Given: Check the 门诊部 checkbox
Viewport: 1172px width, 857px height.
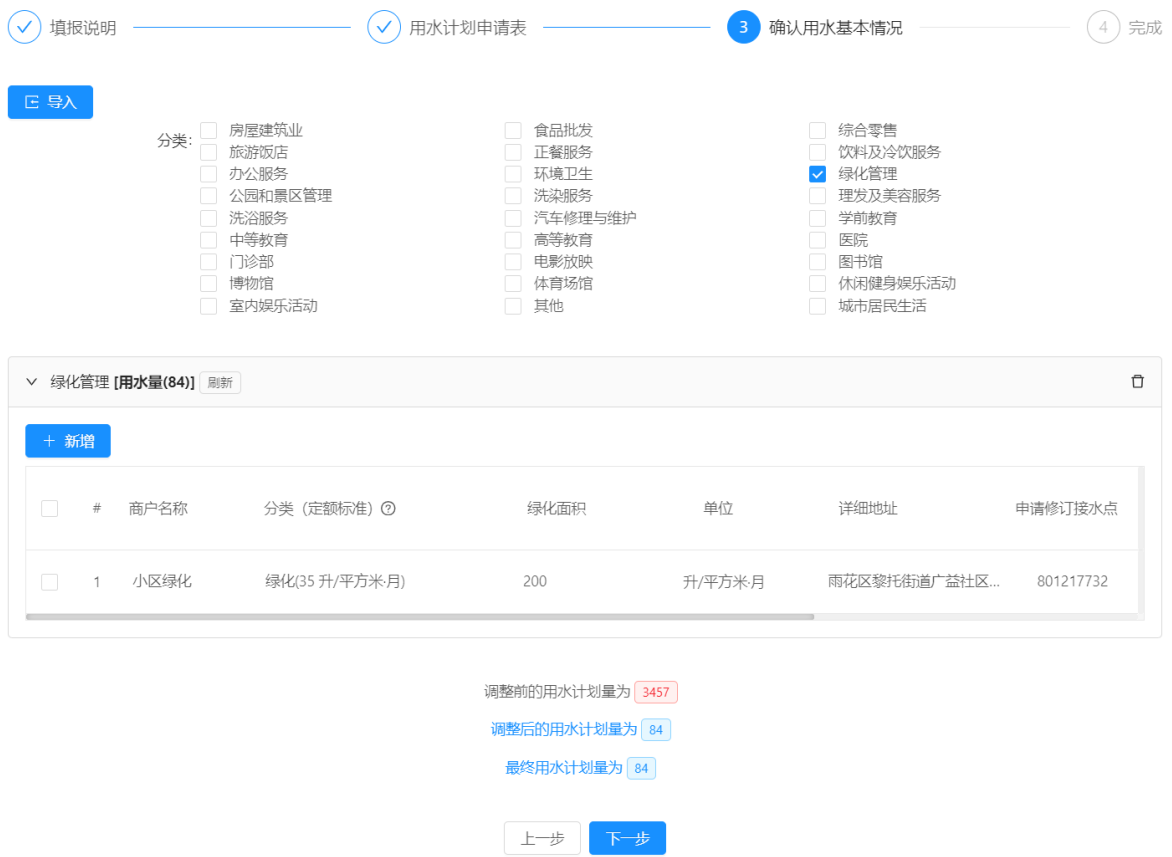Looking at the screenshot, I should click(209, 262).
